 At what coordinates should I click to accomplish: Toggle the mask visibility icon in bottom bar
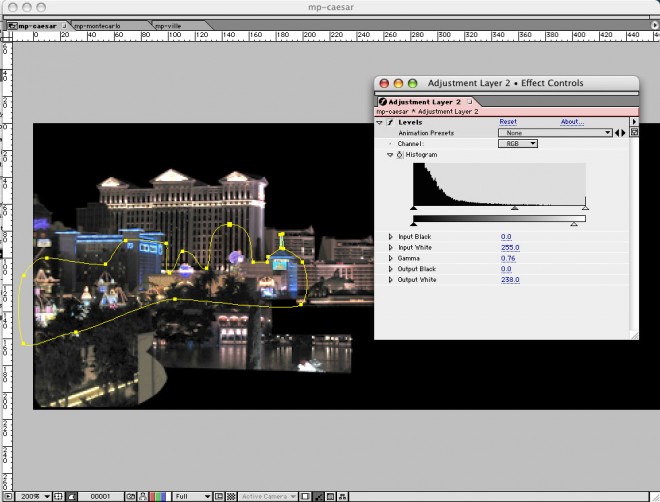click(70, 496)
